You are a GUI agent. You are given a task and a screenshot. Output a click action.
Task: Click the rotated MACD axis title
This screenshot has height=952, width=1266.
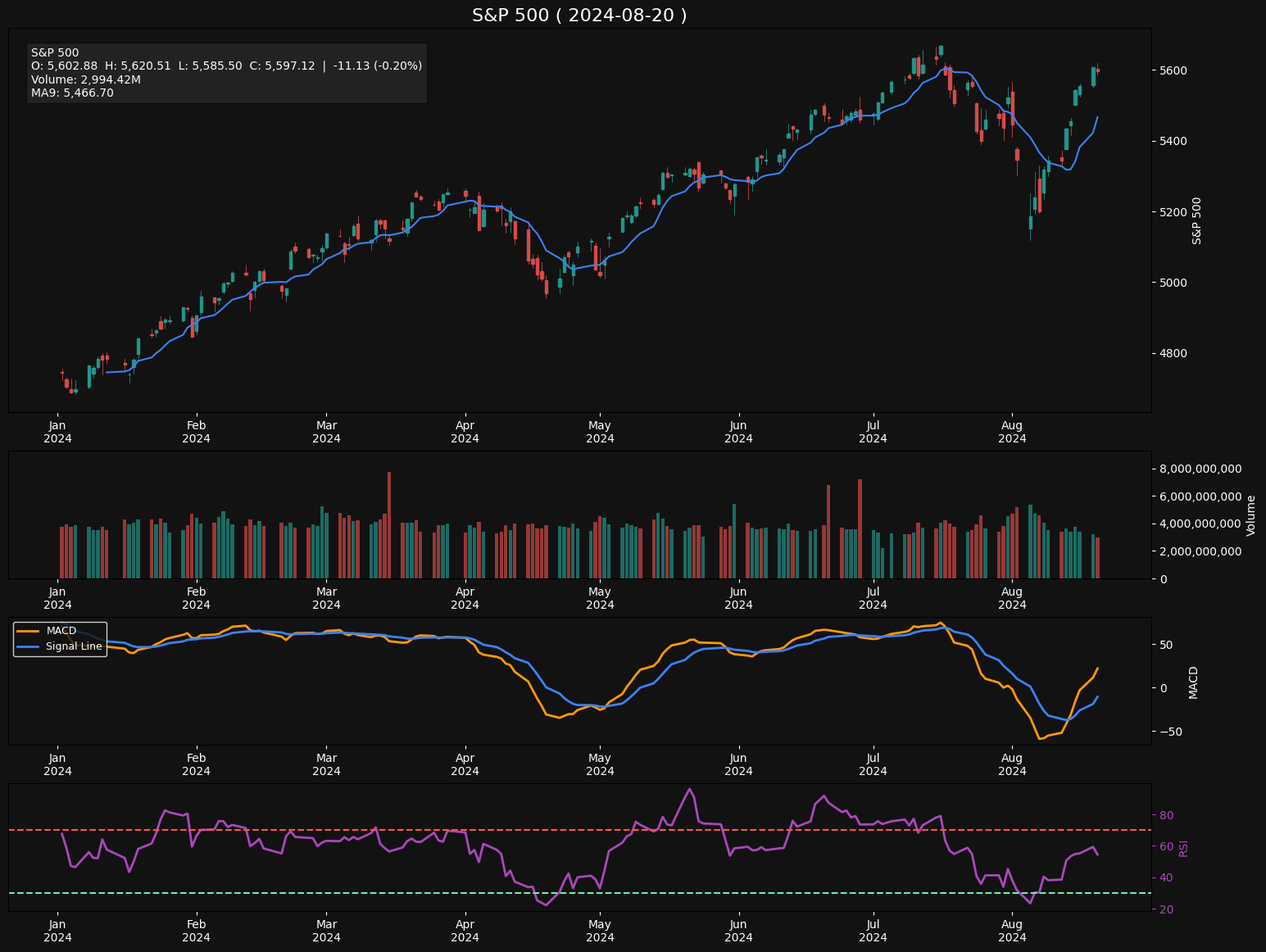tap(1193, 682)
